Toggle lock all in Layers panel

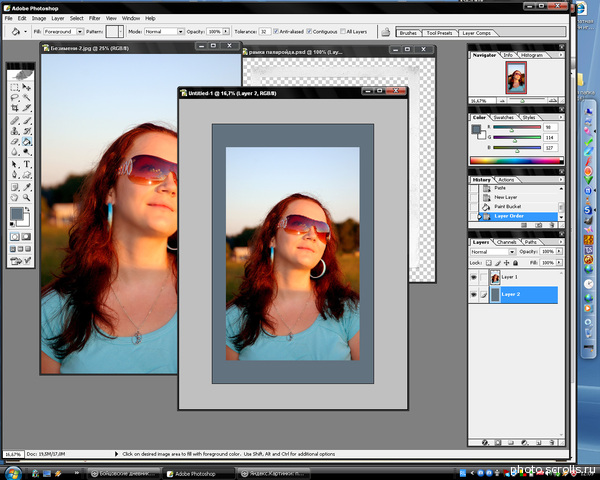click(x=515, y=263)
